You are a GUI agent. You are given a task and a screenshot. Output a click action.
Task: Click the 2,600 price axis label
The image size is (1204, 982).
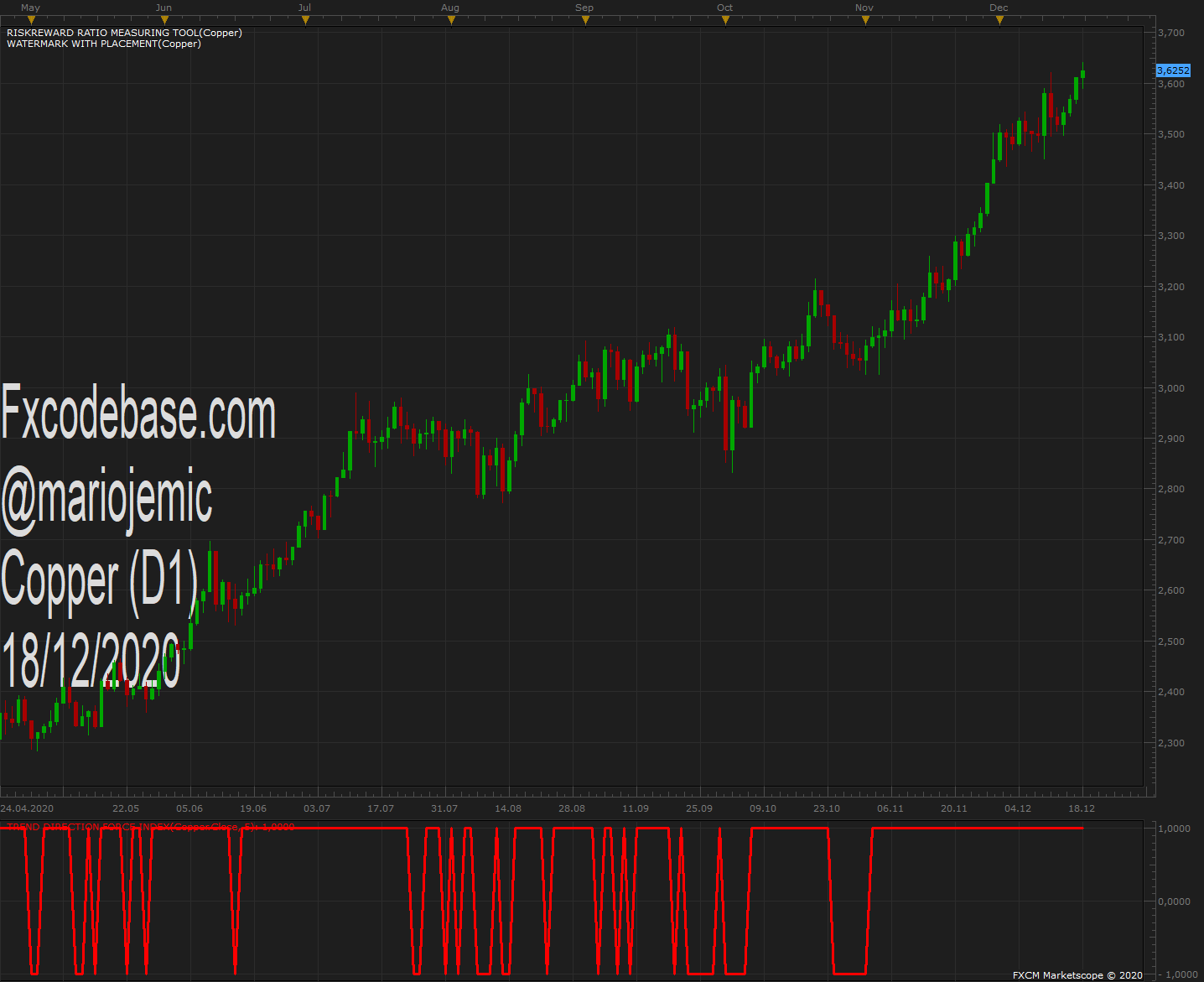pyautogui.click(x=1171, y=590)
